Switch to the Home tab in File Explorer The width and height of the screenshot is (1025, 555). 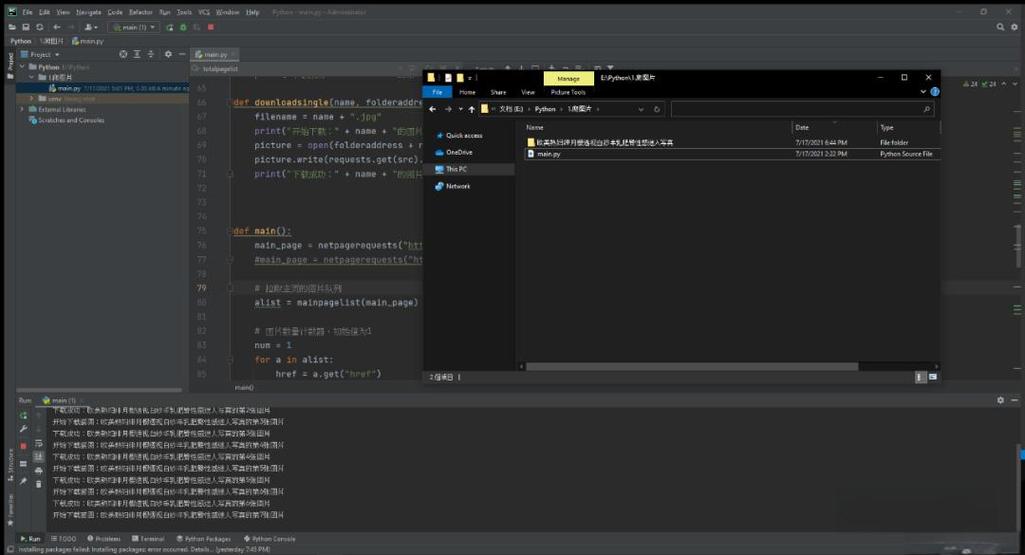467,92
